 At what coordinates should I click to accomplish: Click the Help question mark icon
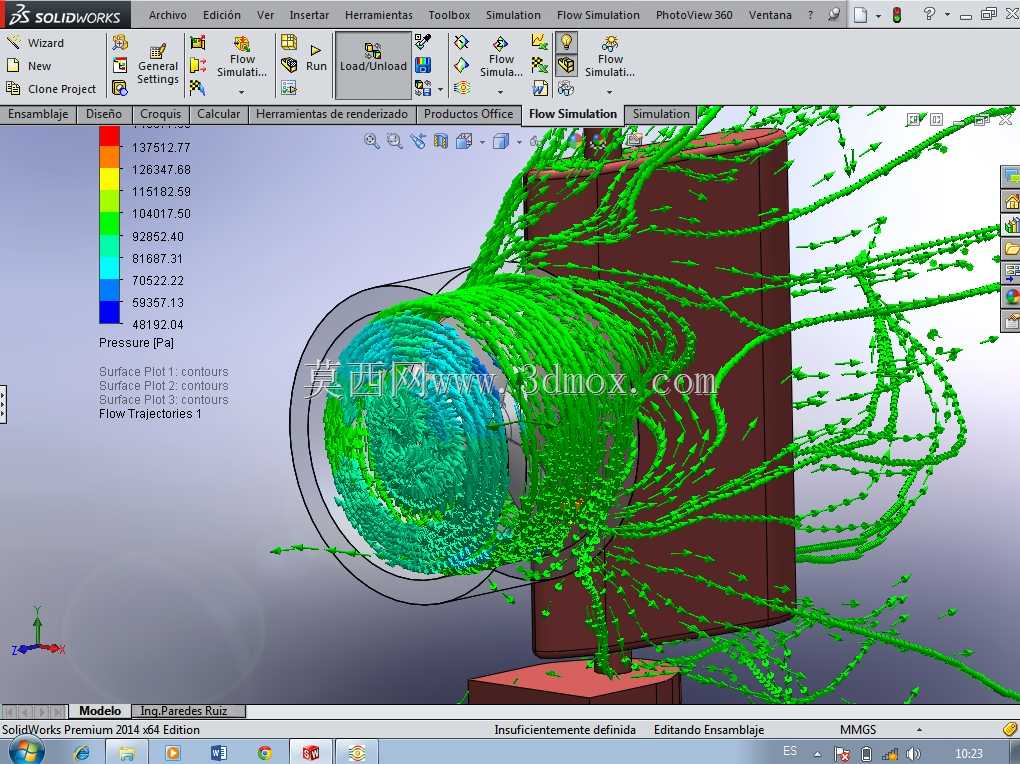click(x=929, y=14)
